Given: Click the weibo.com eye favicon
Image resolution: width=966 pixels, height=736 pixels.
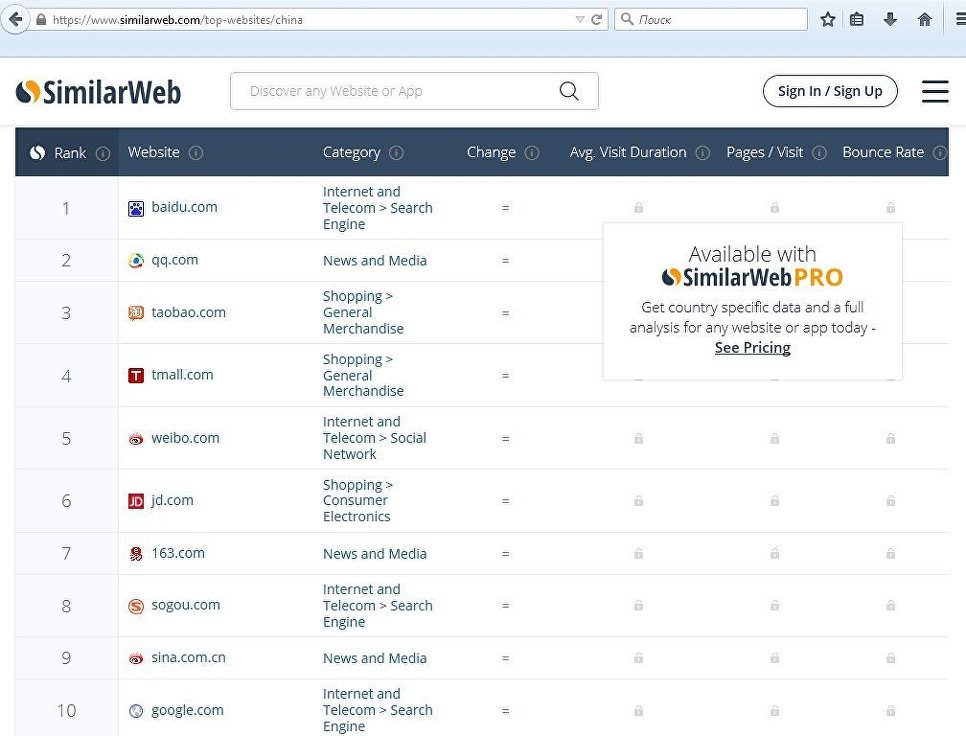Looking at the screenshot, I should point(136,439).
